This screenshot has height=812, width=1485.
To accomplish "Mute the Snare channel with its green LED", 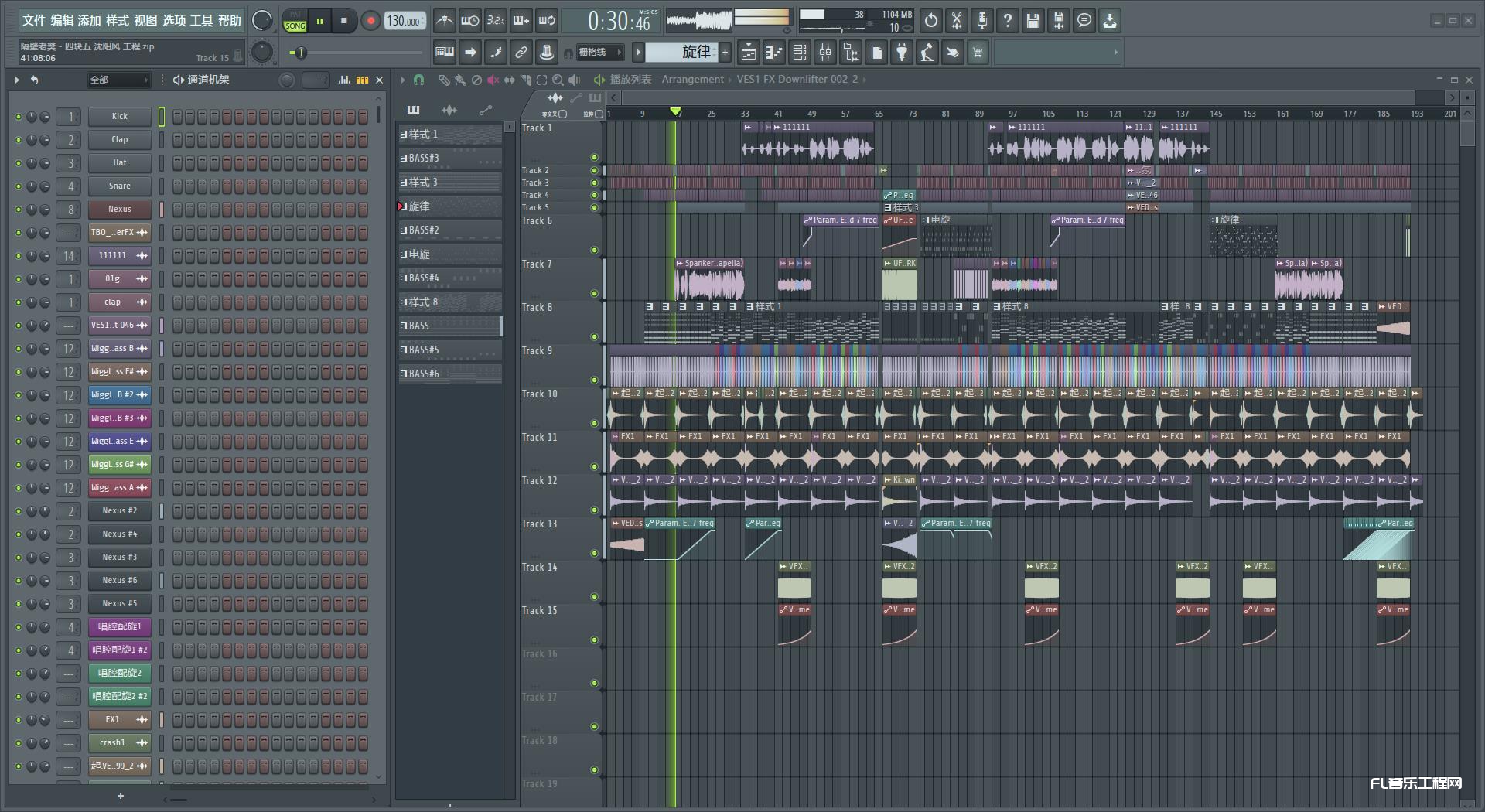I will pyautogui.click(x=19, y=186).
